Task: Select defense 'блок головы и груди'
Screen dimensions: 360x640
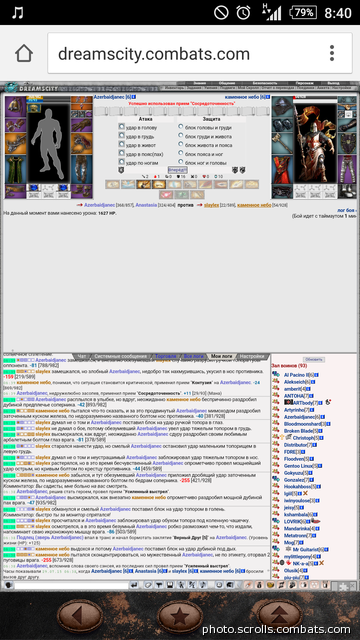Action: 181,127
